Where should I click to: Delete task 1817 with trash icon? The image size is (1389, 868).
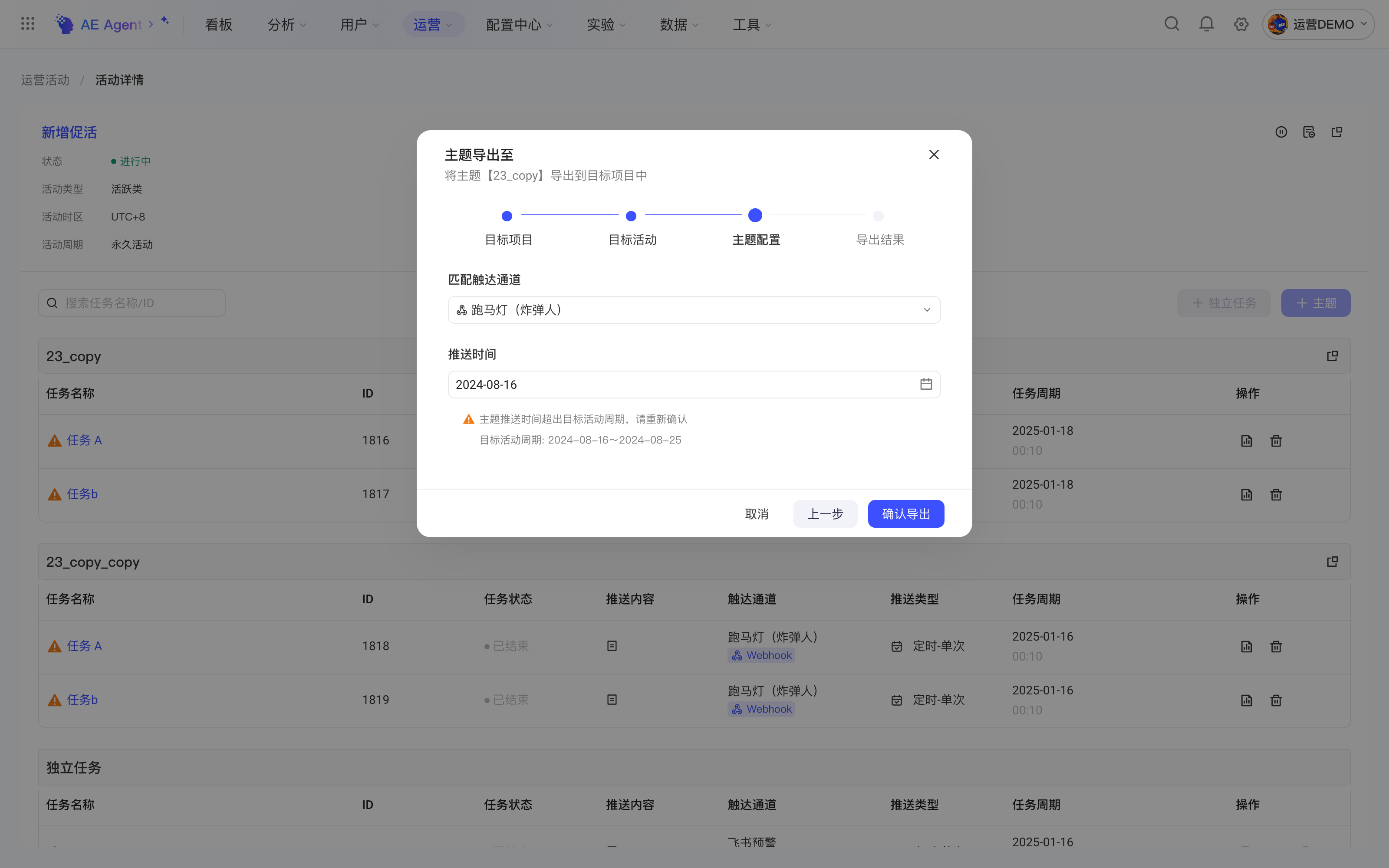click(x=1276, y=495)
